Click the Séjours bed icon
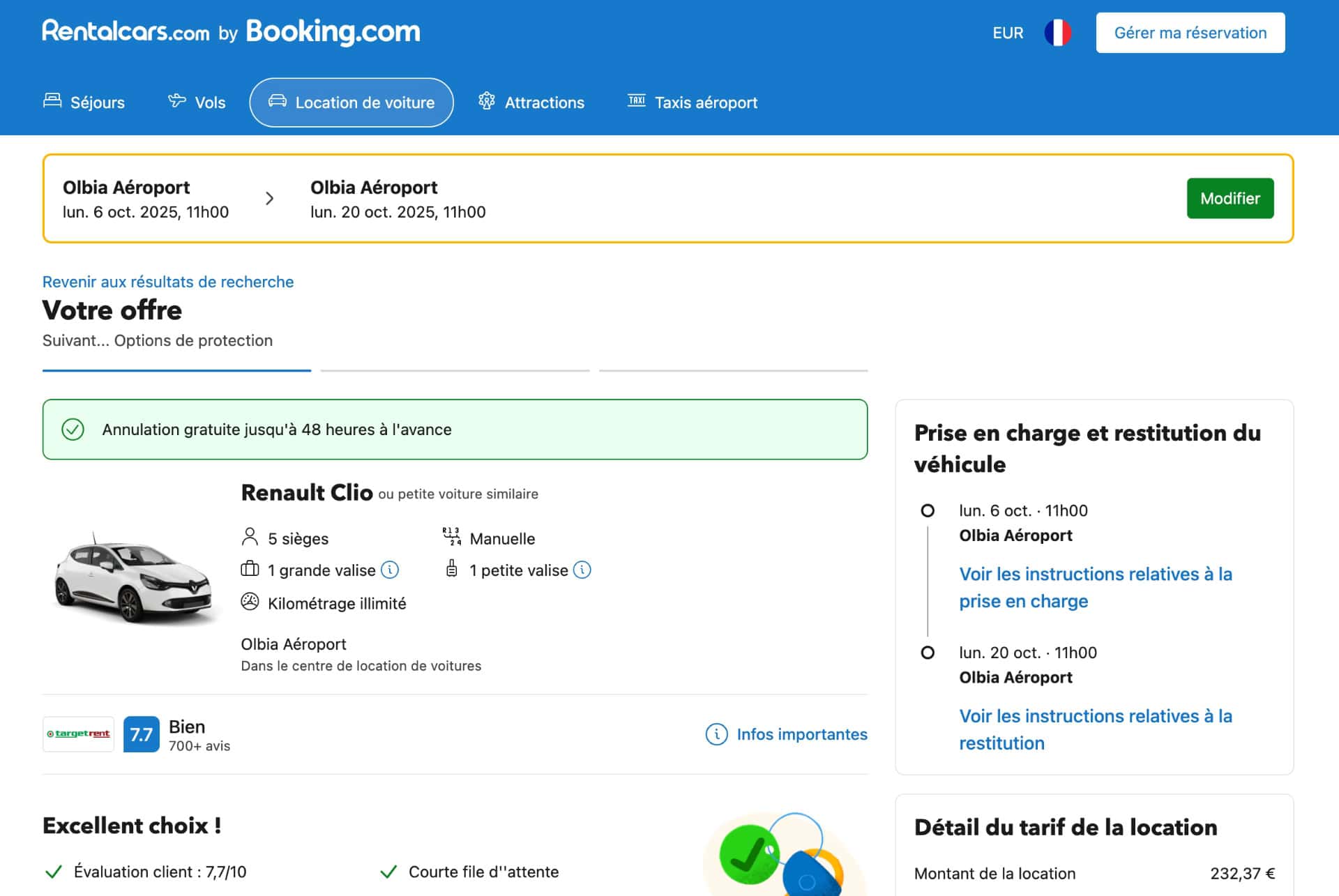1339x896 pixels. pos(52,100)
